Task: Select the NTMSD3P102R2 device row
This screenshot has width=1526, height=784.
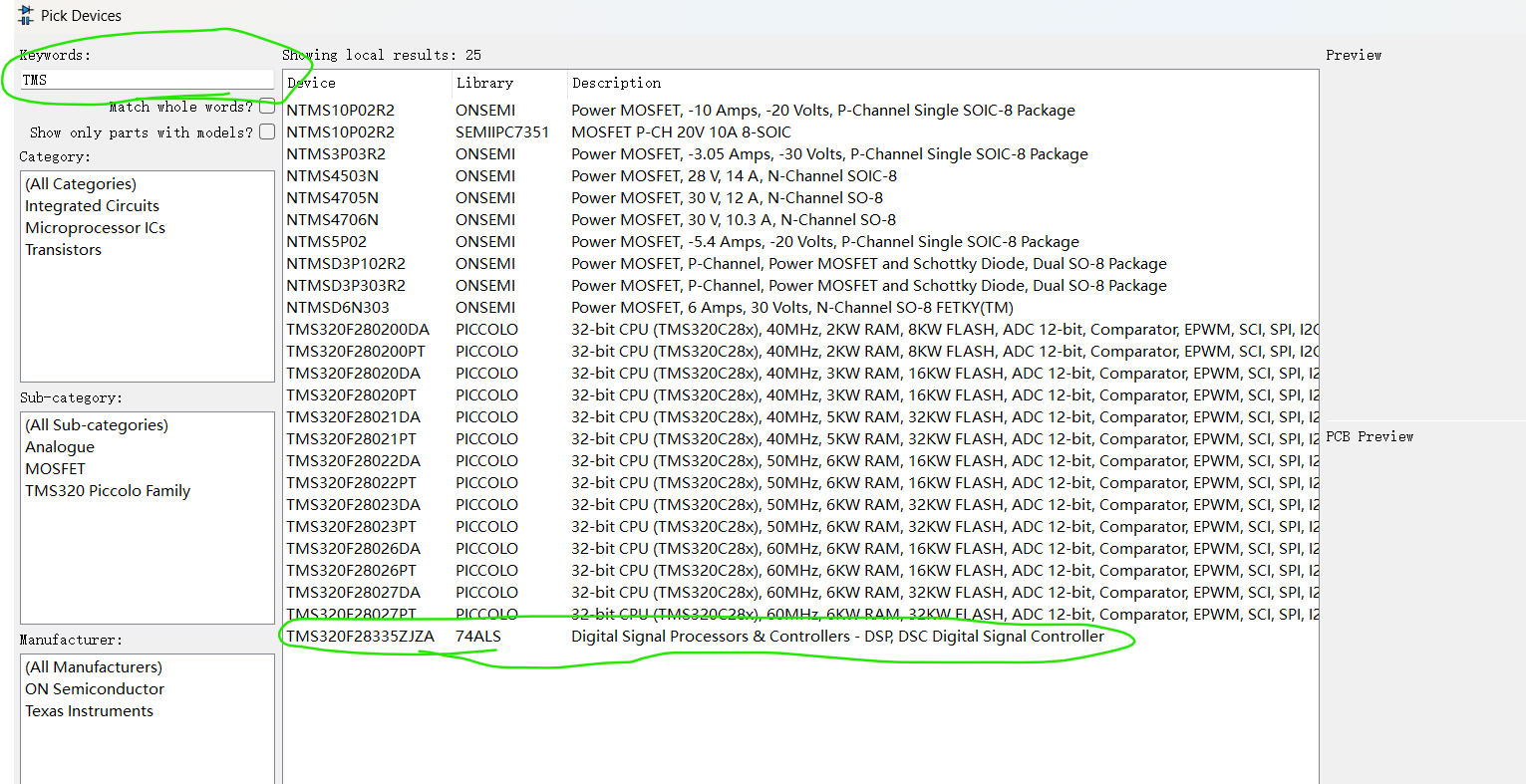Action: (800, 264)
